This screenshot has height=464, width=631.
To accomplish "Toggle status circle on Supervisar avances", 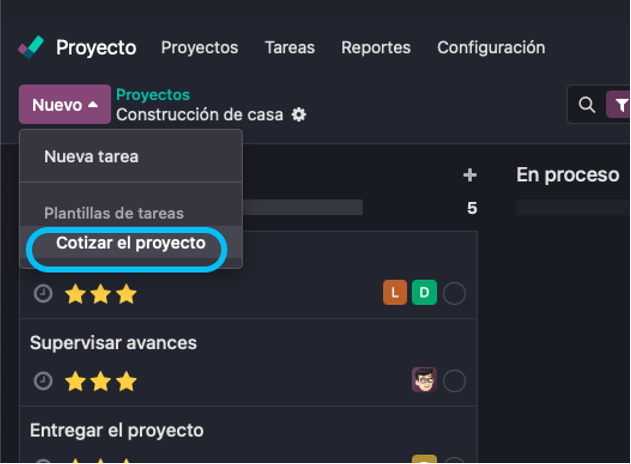I will point(454,381).
